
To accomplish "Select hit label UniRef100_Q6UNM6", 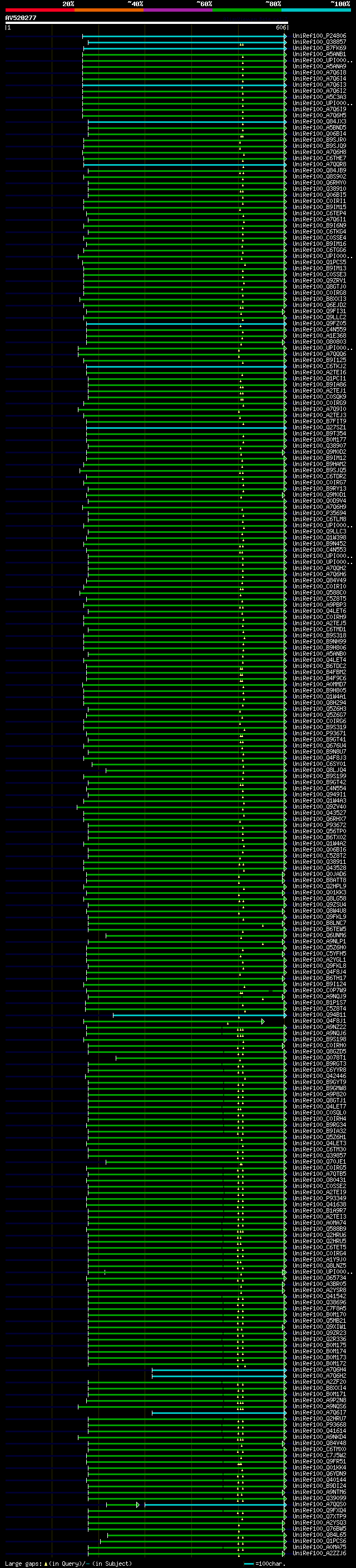I will pyautogui.click(x=319, y=936).
